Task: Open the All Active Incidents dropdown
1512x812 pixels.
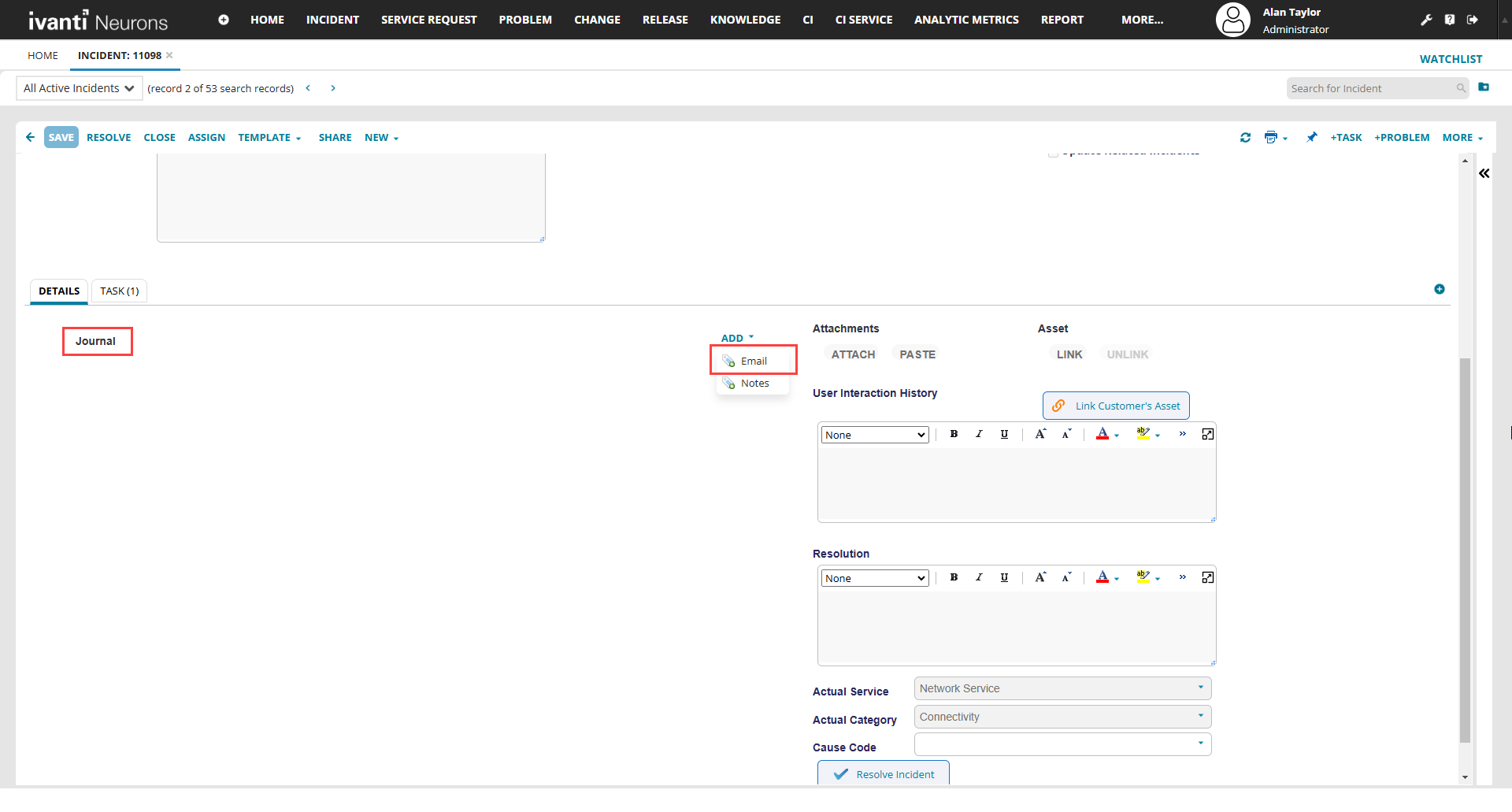Action: [x=79, y=88]
